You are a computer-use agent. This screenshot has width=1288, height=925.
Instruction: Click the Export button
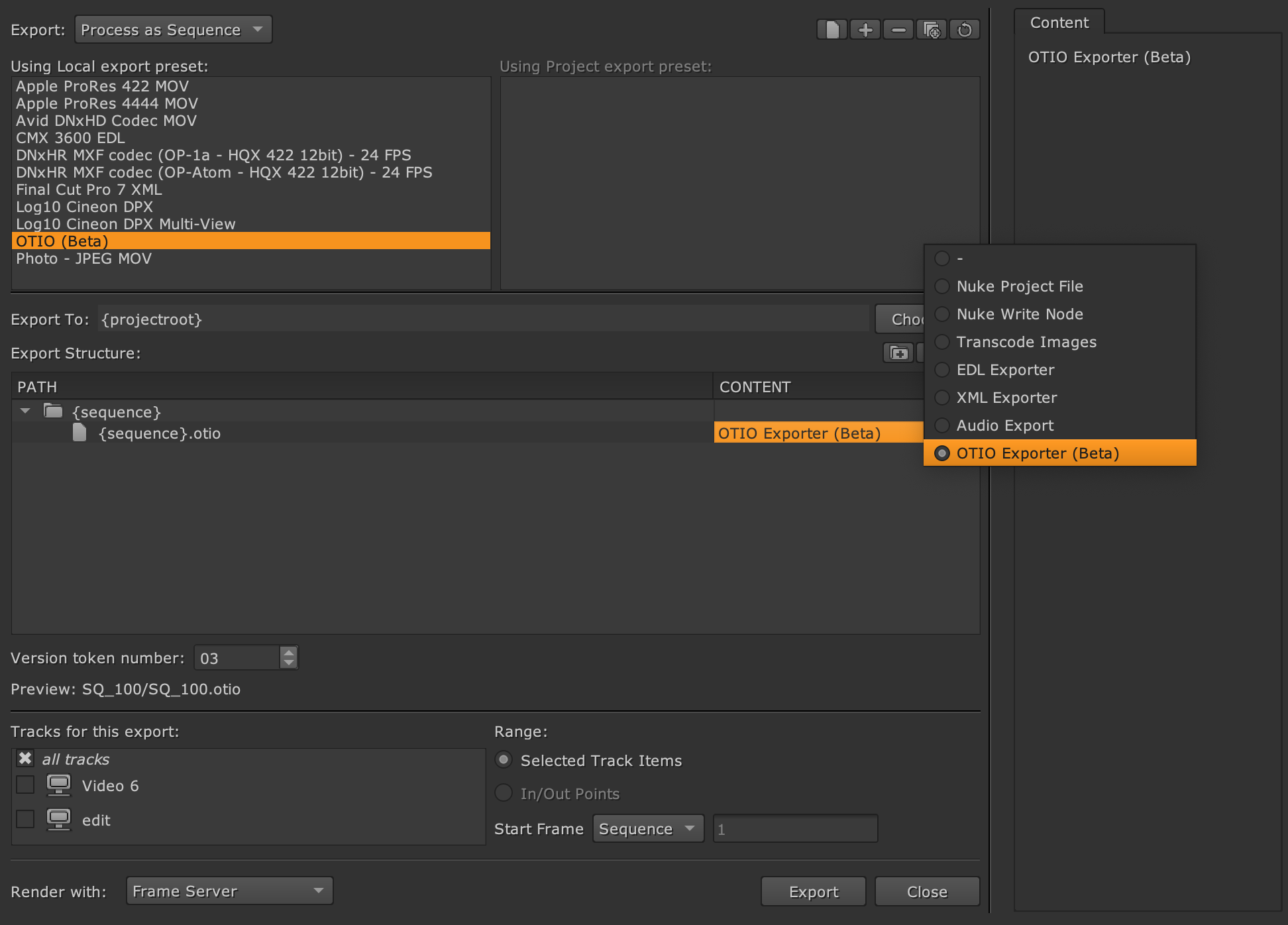814,891
